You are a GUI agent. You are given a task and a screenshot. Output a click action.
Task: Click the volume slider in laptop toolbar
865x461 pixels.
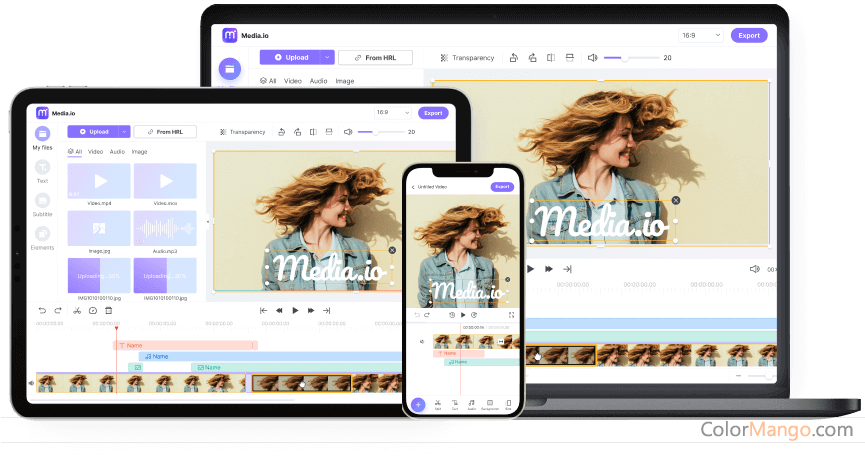point(630,58)
